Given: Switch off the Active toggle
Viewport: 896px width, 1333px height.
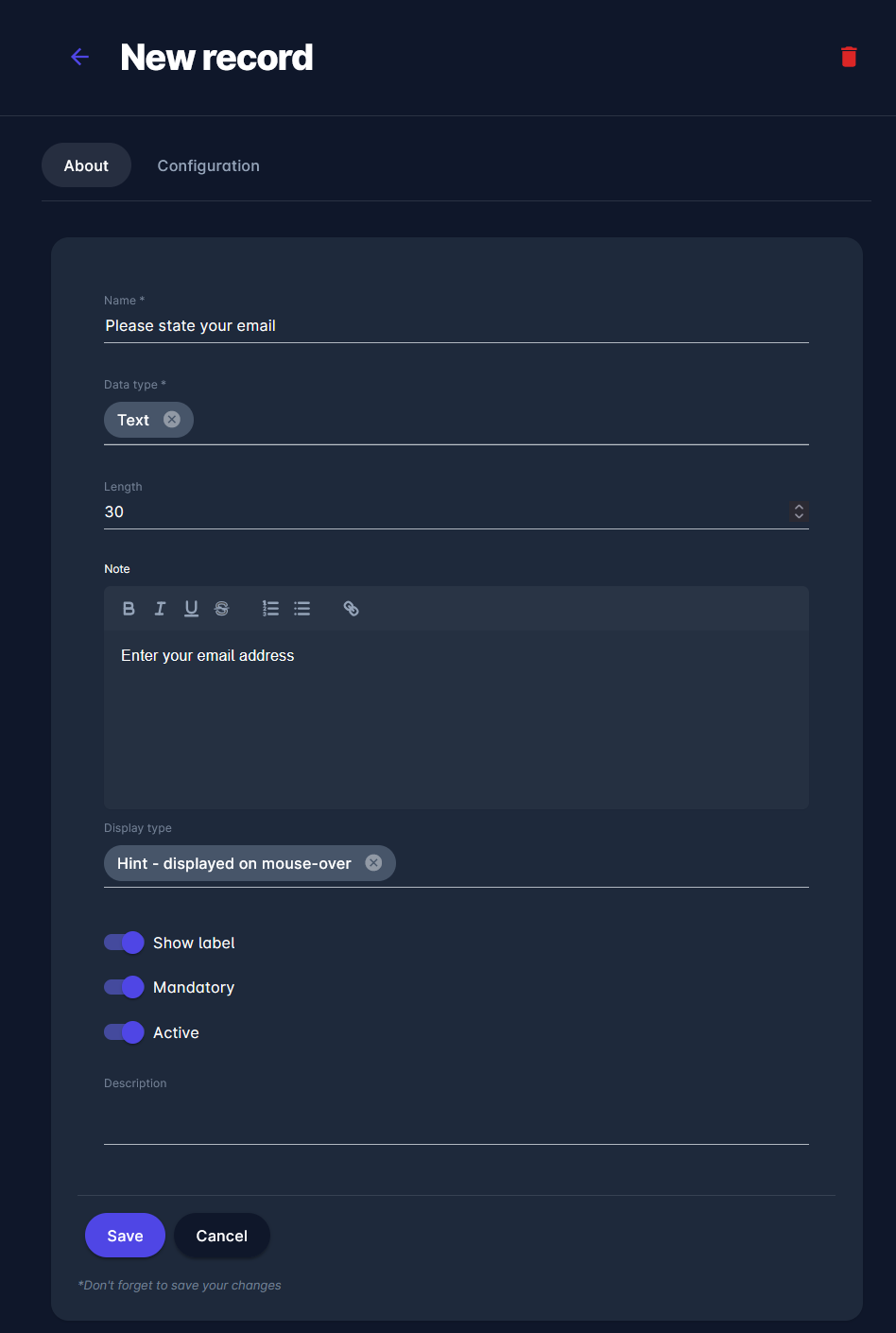Looking at the screenshot, I should click(124, 1032).
